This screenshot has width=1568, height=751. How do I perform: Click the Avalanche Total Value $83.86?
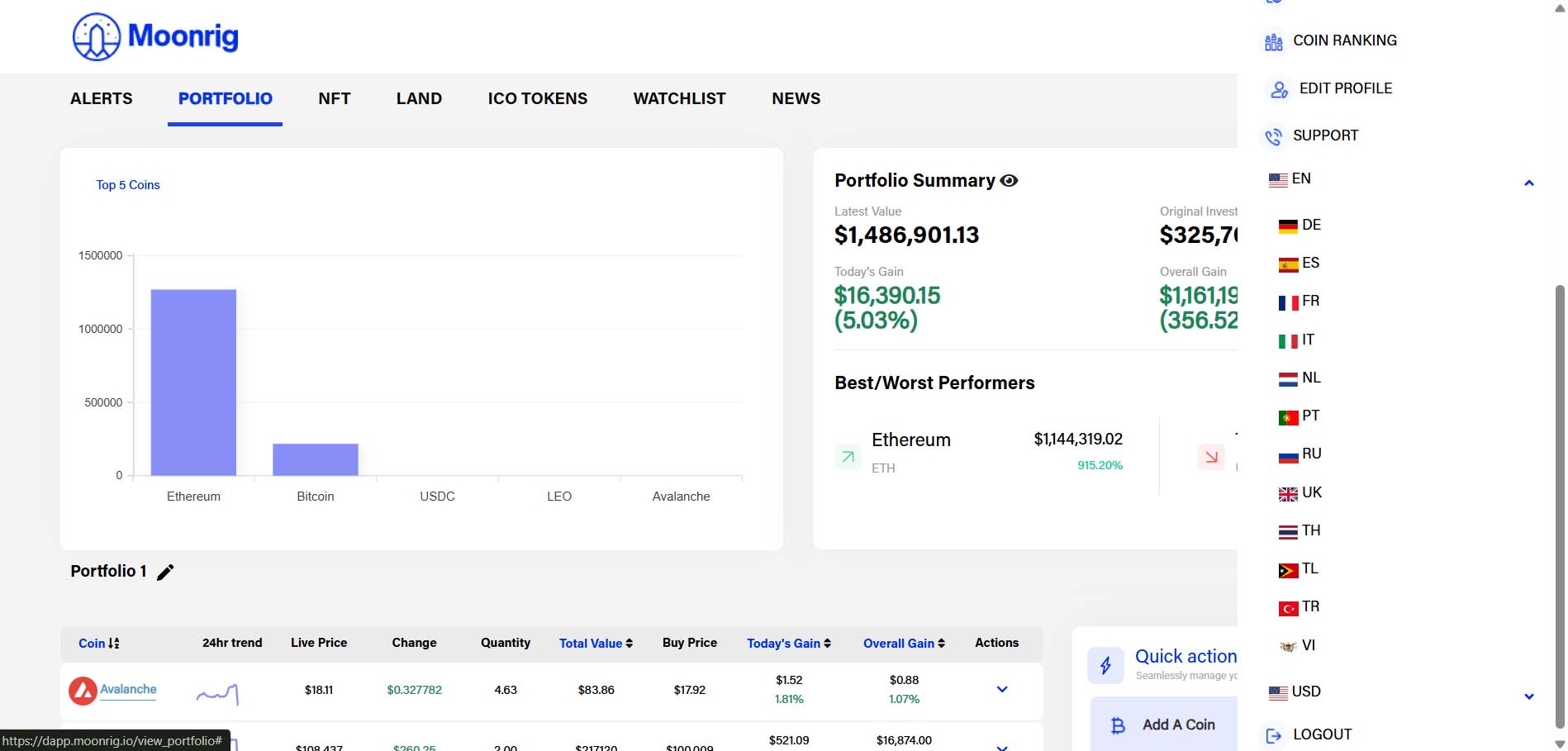coord(596,690)
